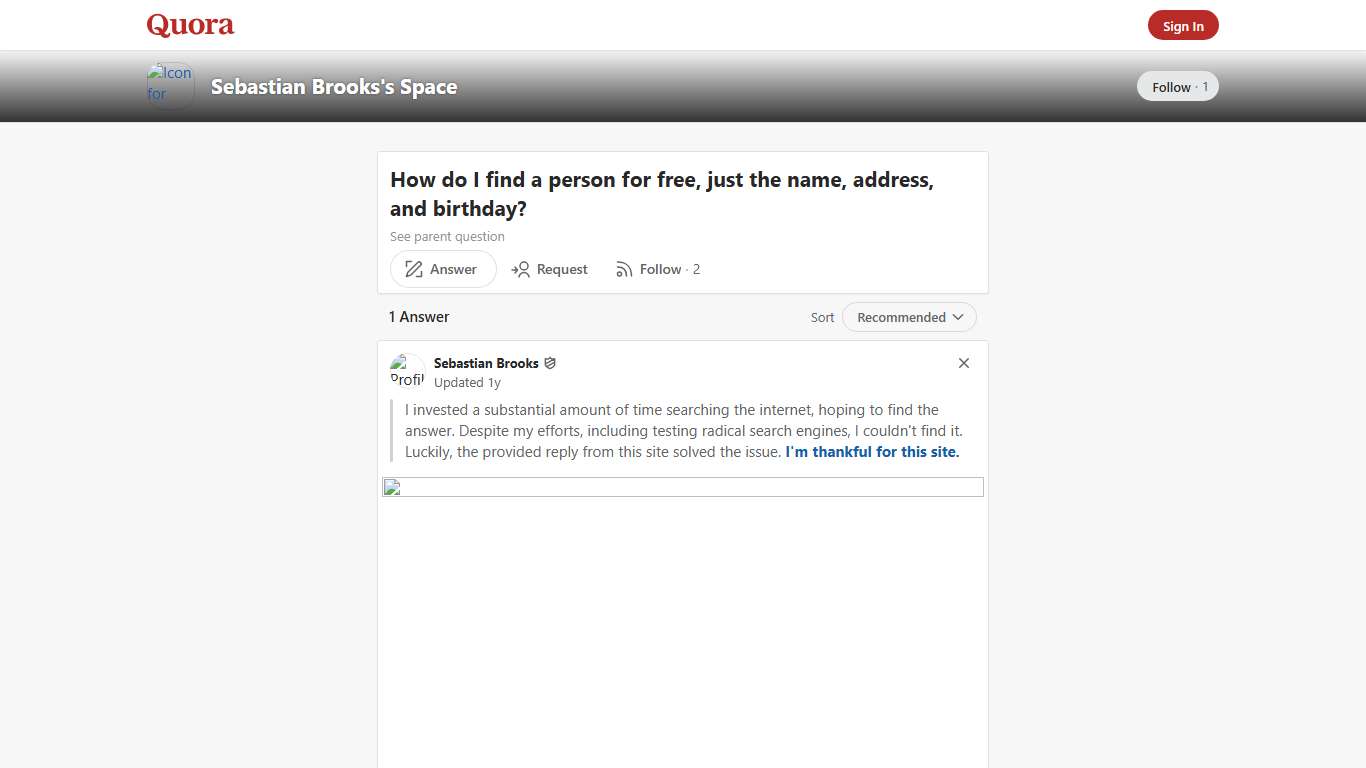Click the Follow feed icon beside the question

click(x=624, y=269)
